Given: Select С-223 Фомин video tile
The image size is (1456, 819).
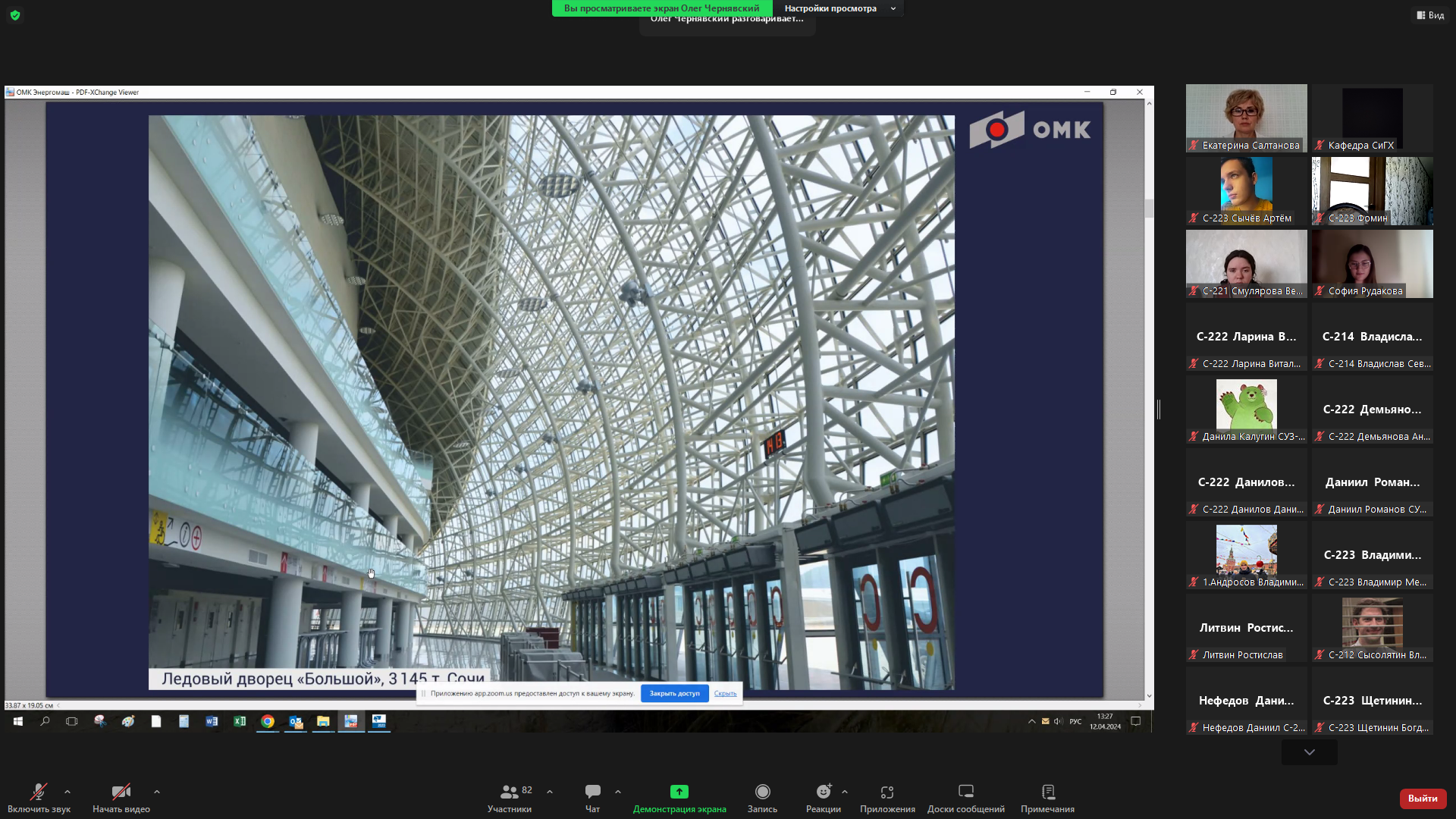Looking at the screenshot, I should (x=1373, y=191).
